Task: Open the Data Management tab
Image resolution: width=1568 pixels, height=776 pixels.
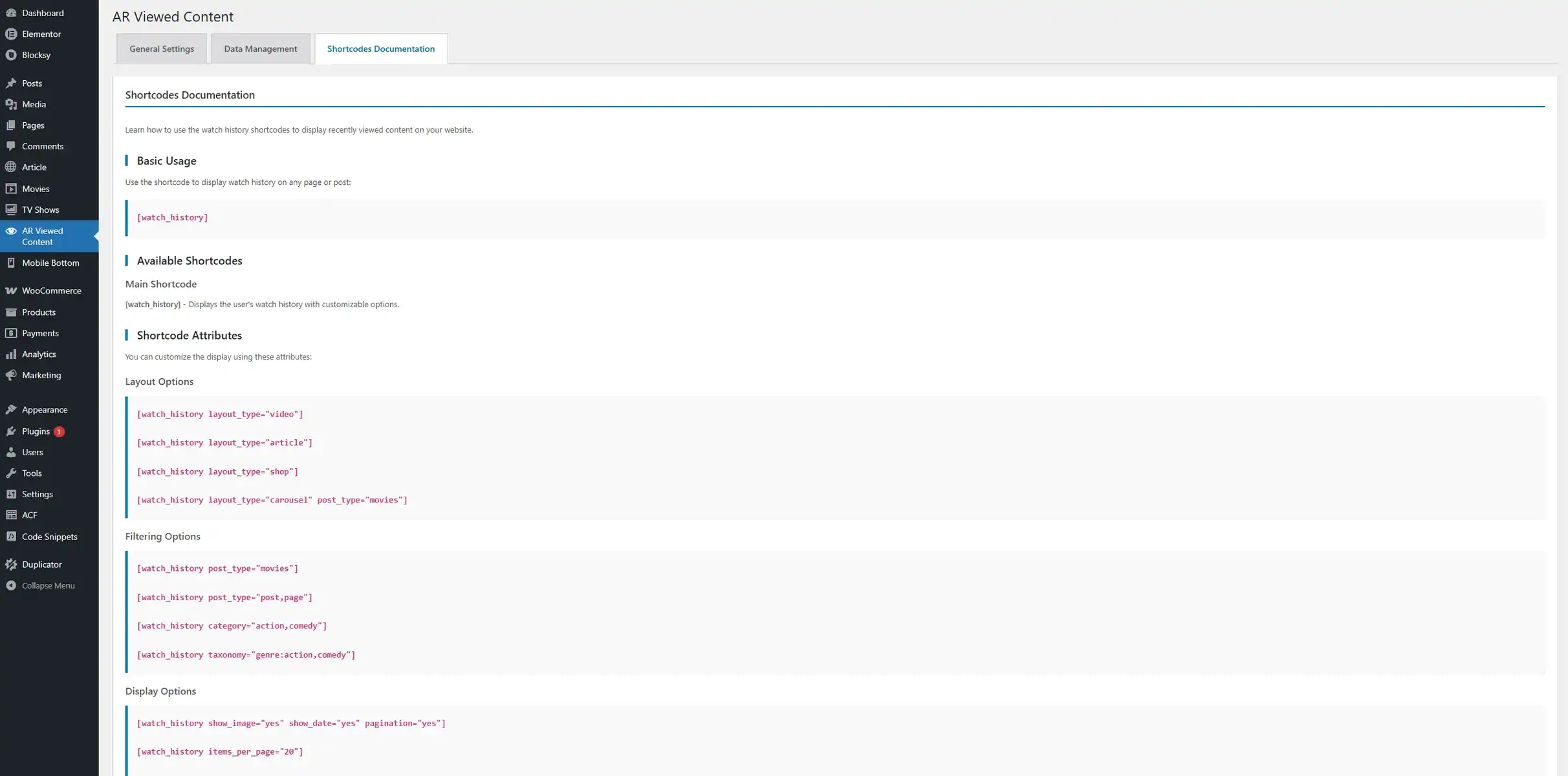Action: tap(261, 49)
